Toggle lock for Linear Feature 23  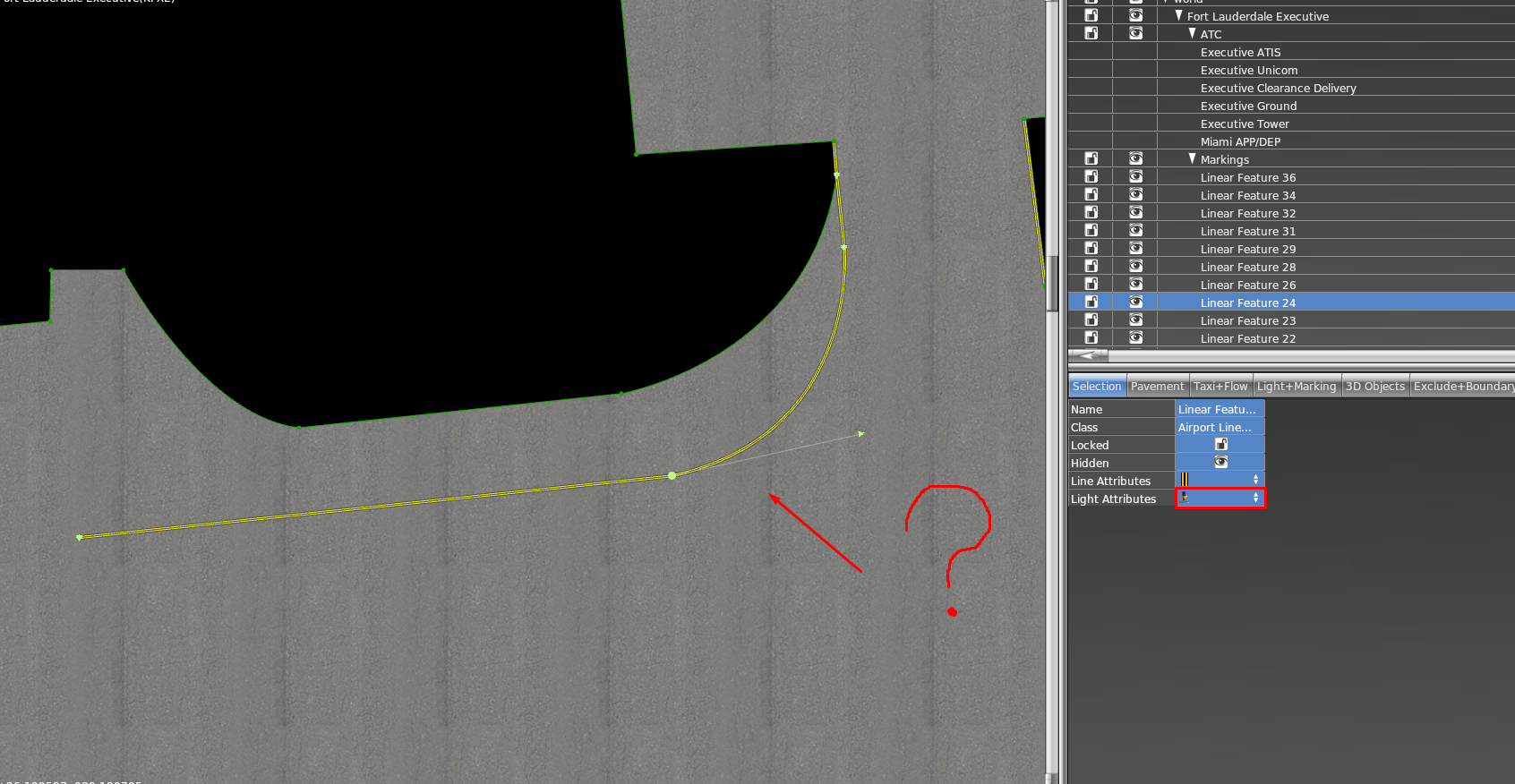[1091, 320]
